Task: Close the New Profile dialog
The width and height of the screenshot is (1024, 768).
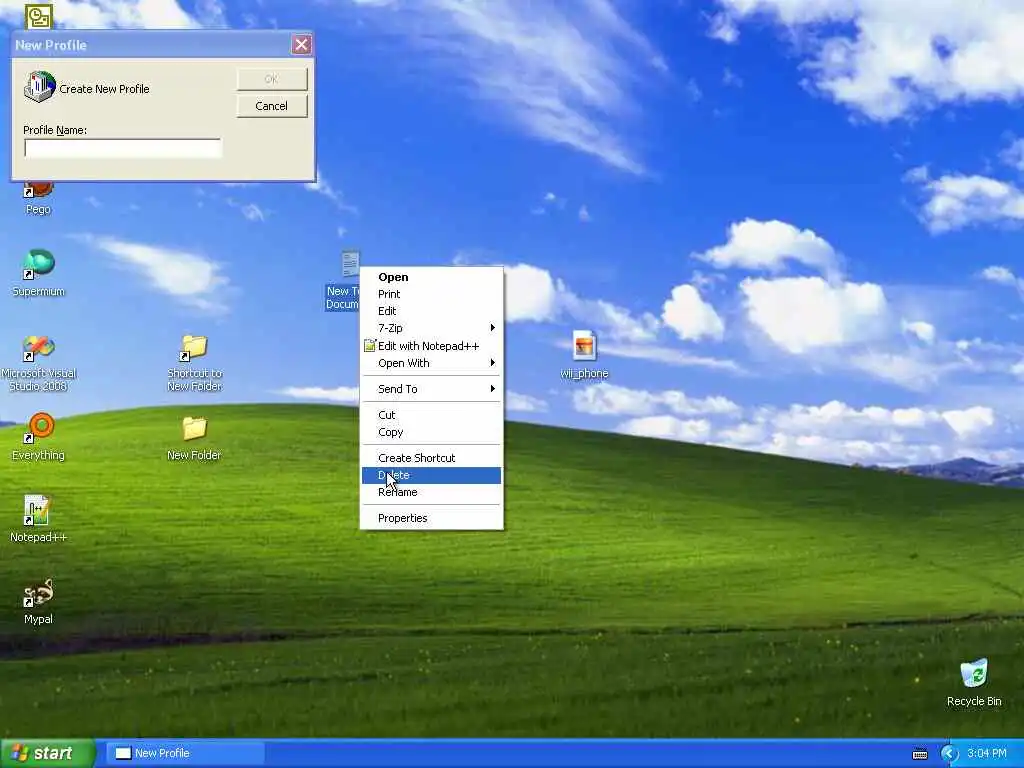Action: tap(301, 44)
